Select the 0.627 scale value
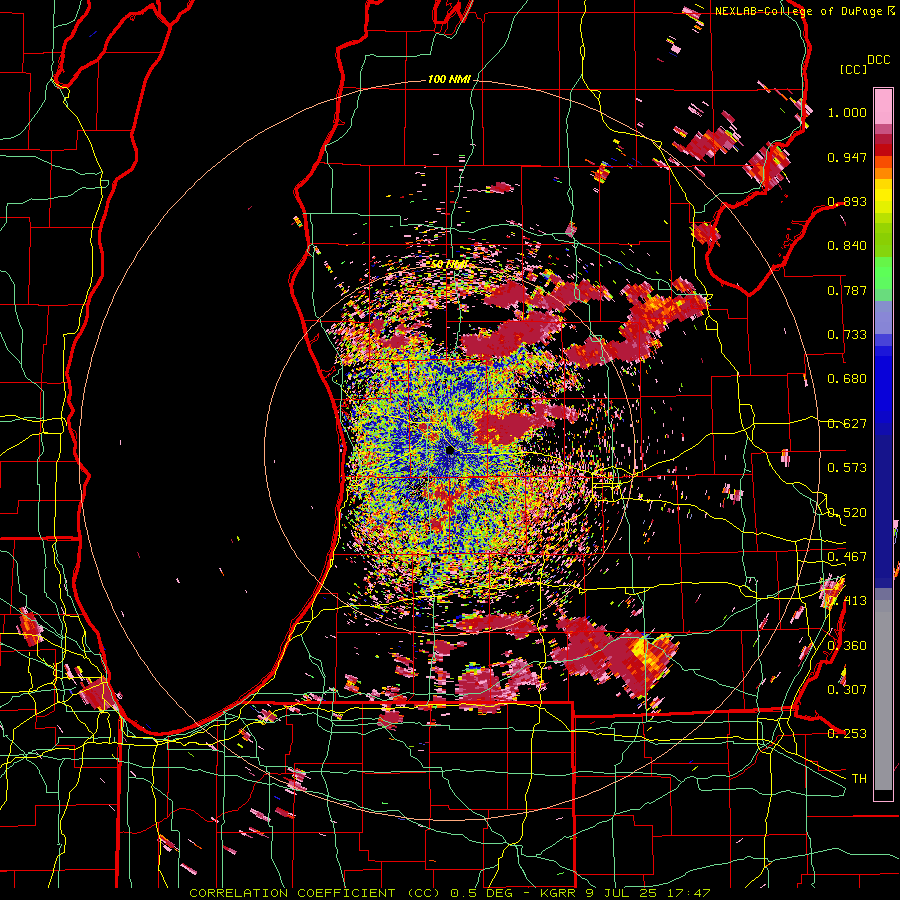The width and height of the screenshot is (900, 900). [x=847, y=424]
